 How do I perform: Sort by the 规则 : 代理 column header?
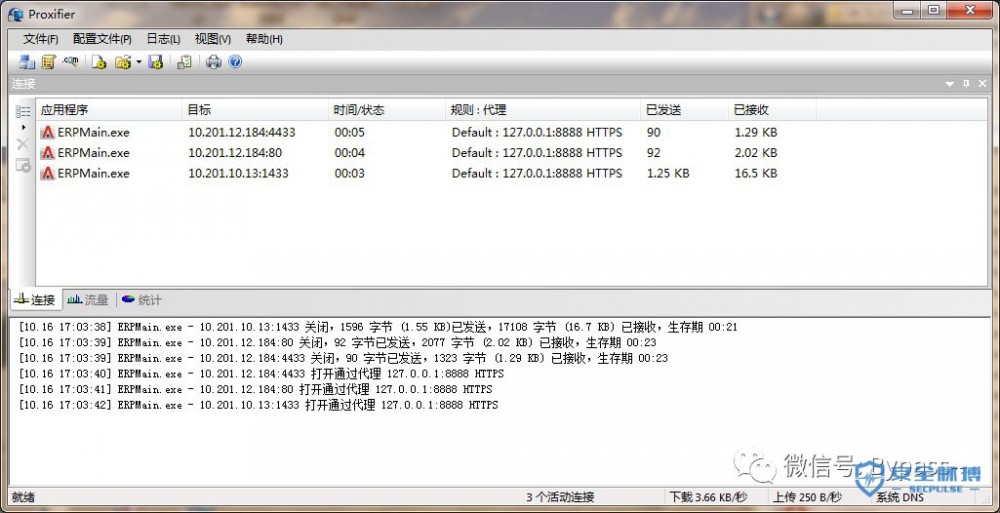pyautogui.click(x=543, y=110)
